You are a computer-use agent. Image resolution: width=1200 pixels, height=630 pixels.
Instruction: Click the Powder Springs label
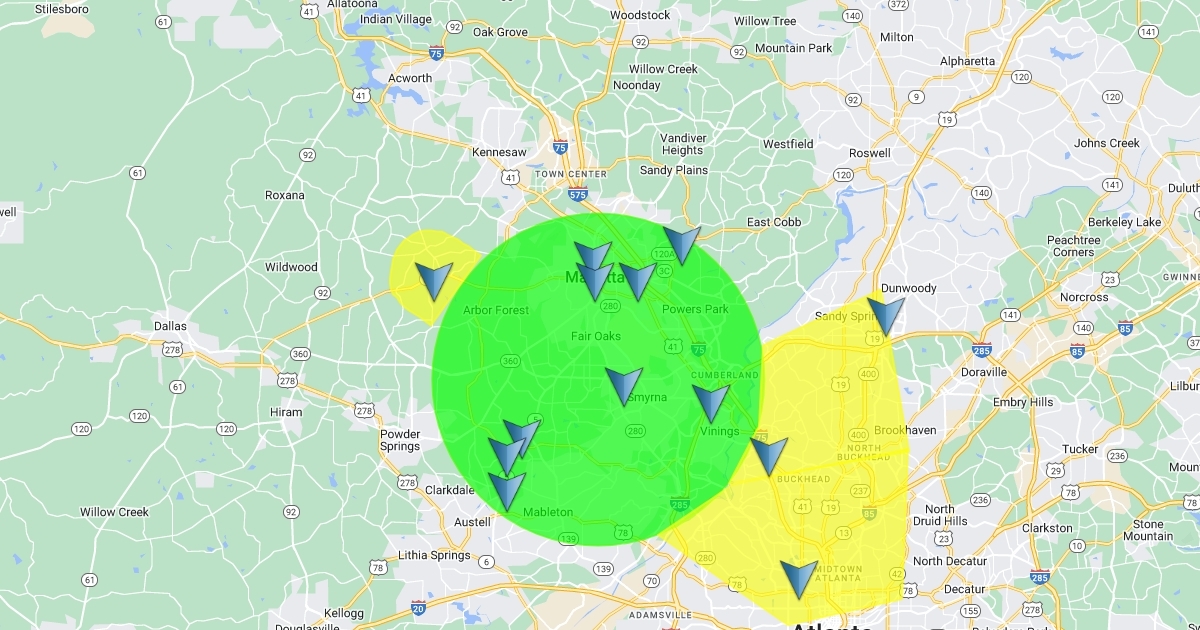pyautogui.click(x=400, y=440)
